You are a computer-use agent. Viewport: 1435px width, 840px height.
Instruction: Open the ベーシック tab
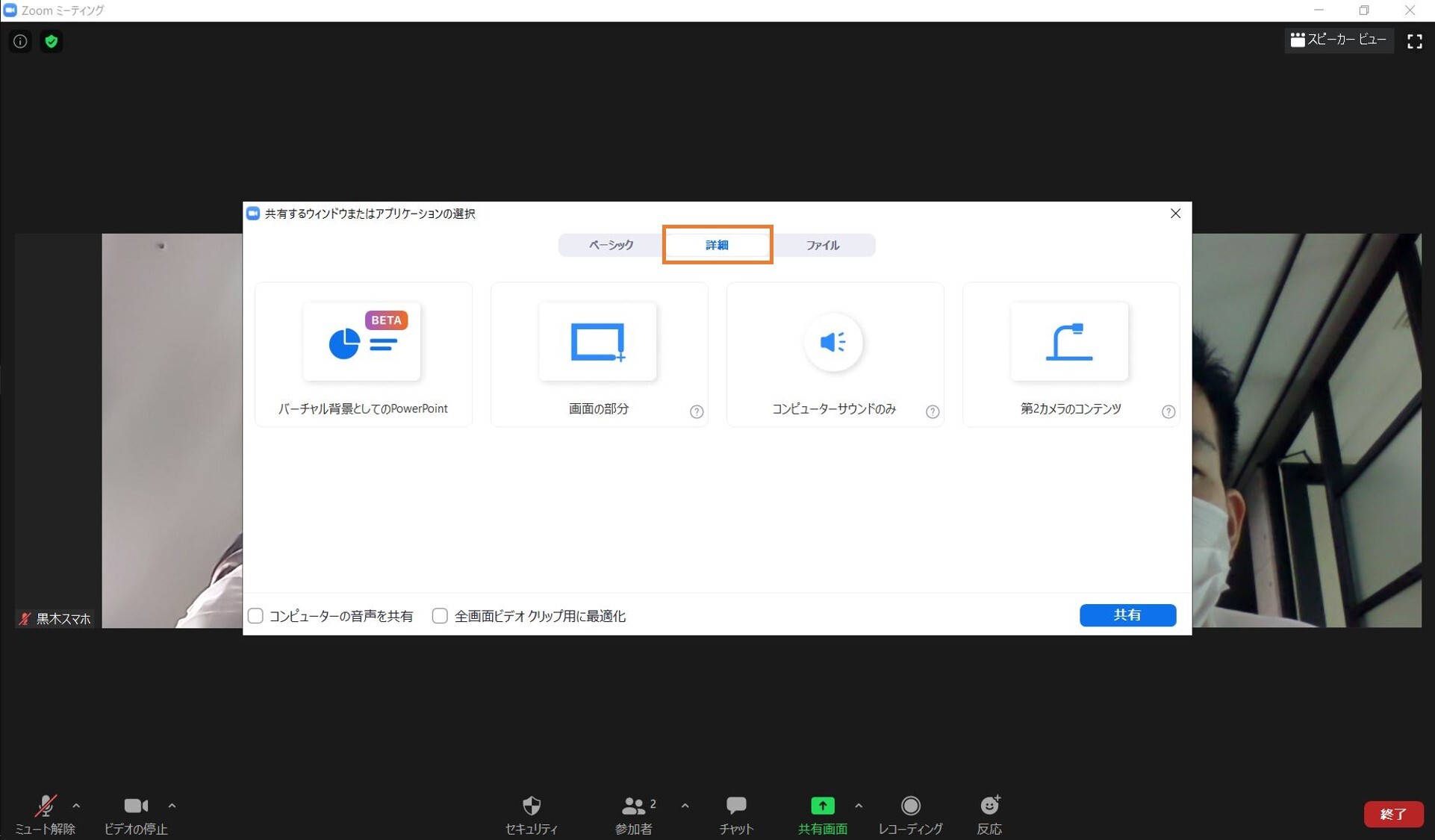point(608,245)
